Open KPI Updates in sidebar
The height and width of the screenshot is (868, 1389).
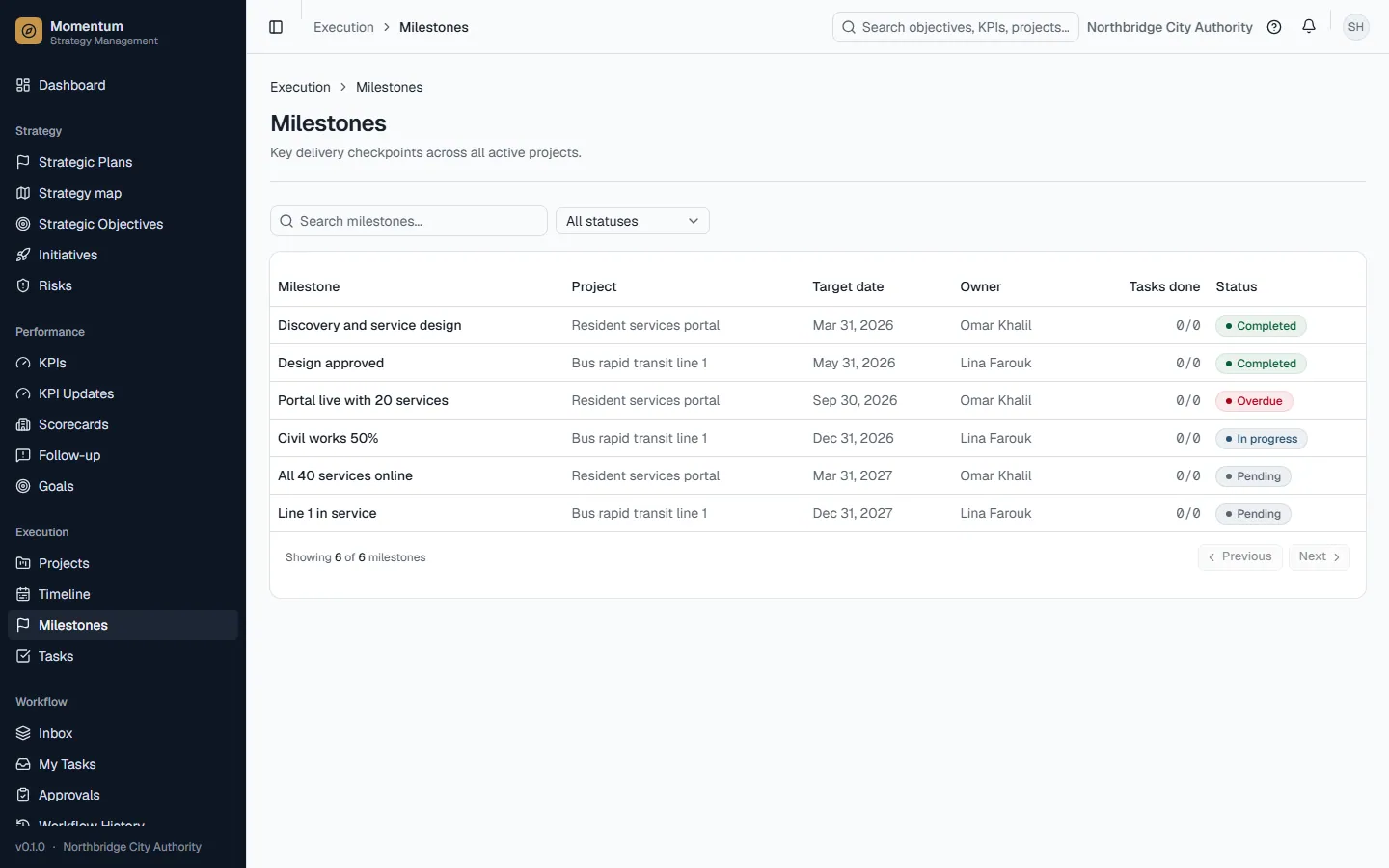(x=123, y=393)
